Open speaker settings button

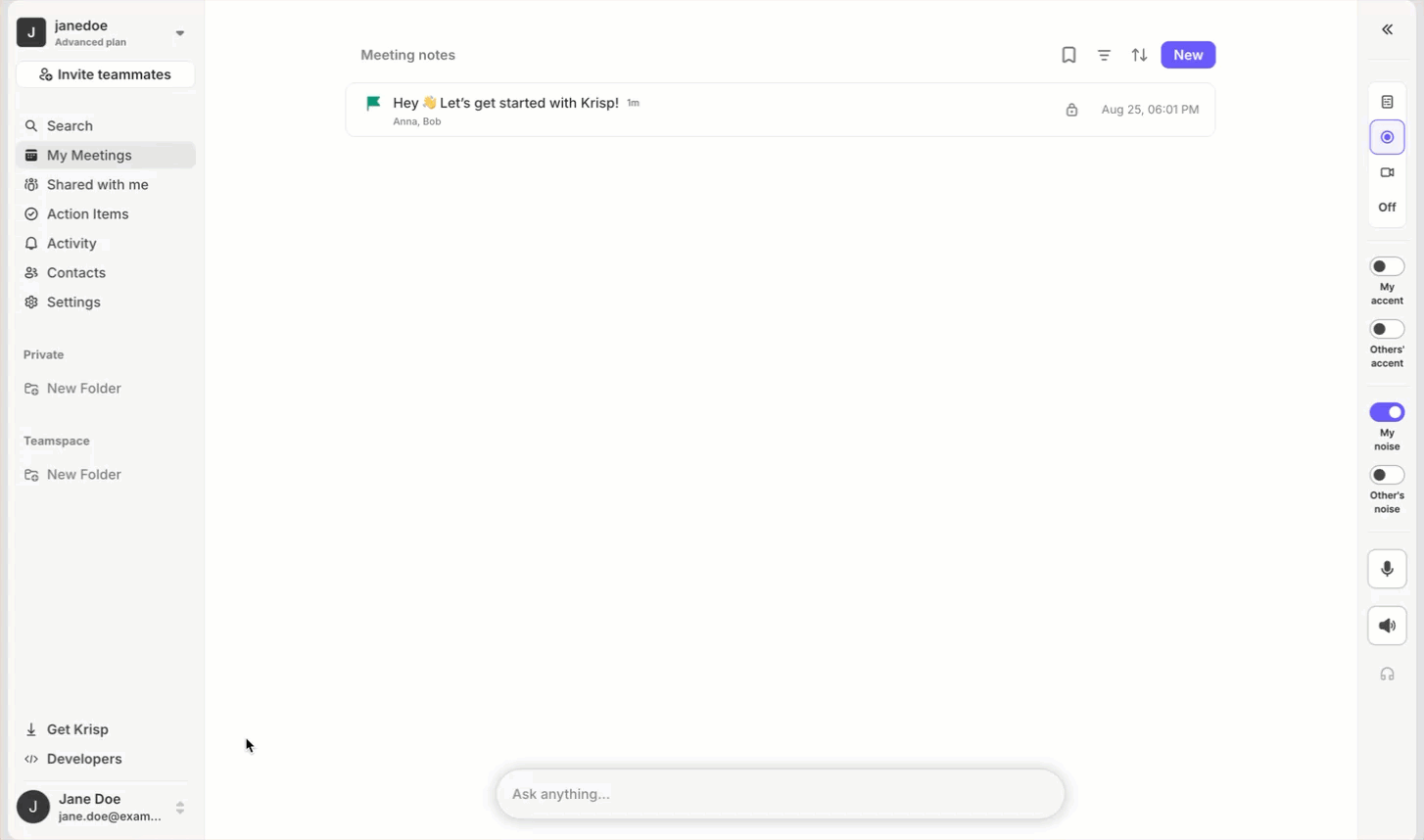click(x=1387, y=626)
